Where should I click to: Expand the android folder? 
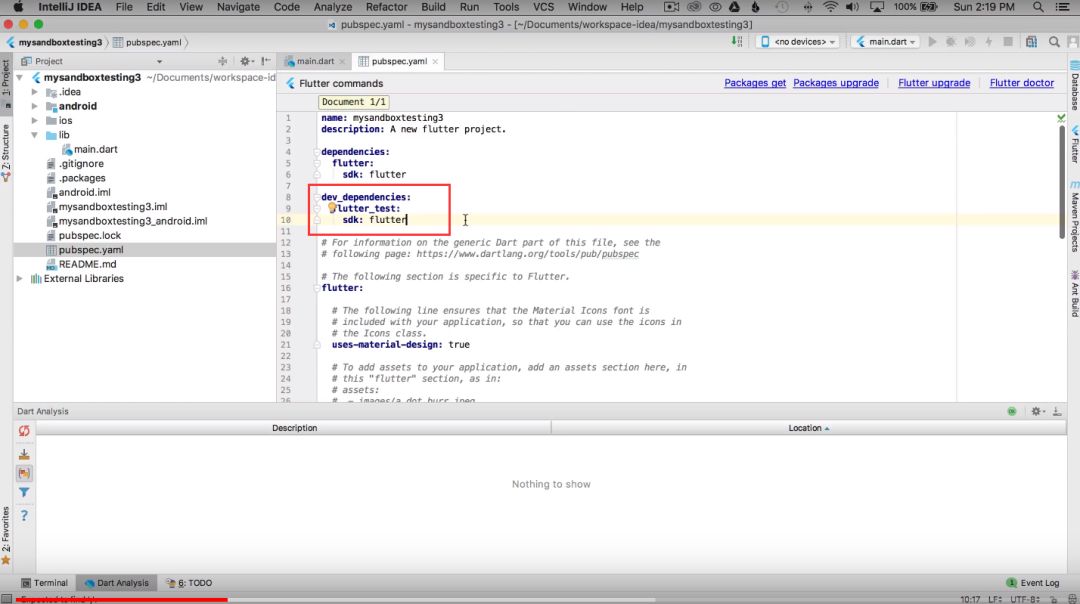pyautogui.click(x=34, y=106)
